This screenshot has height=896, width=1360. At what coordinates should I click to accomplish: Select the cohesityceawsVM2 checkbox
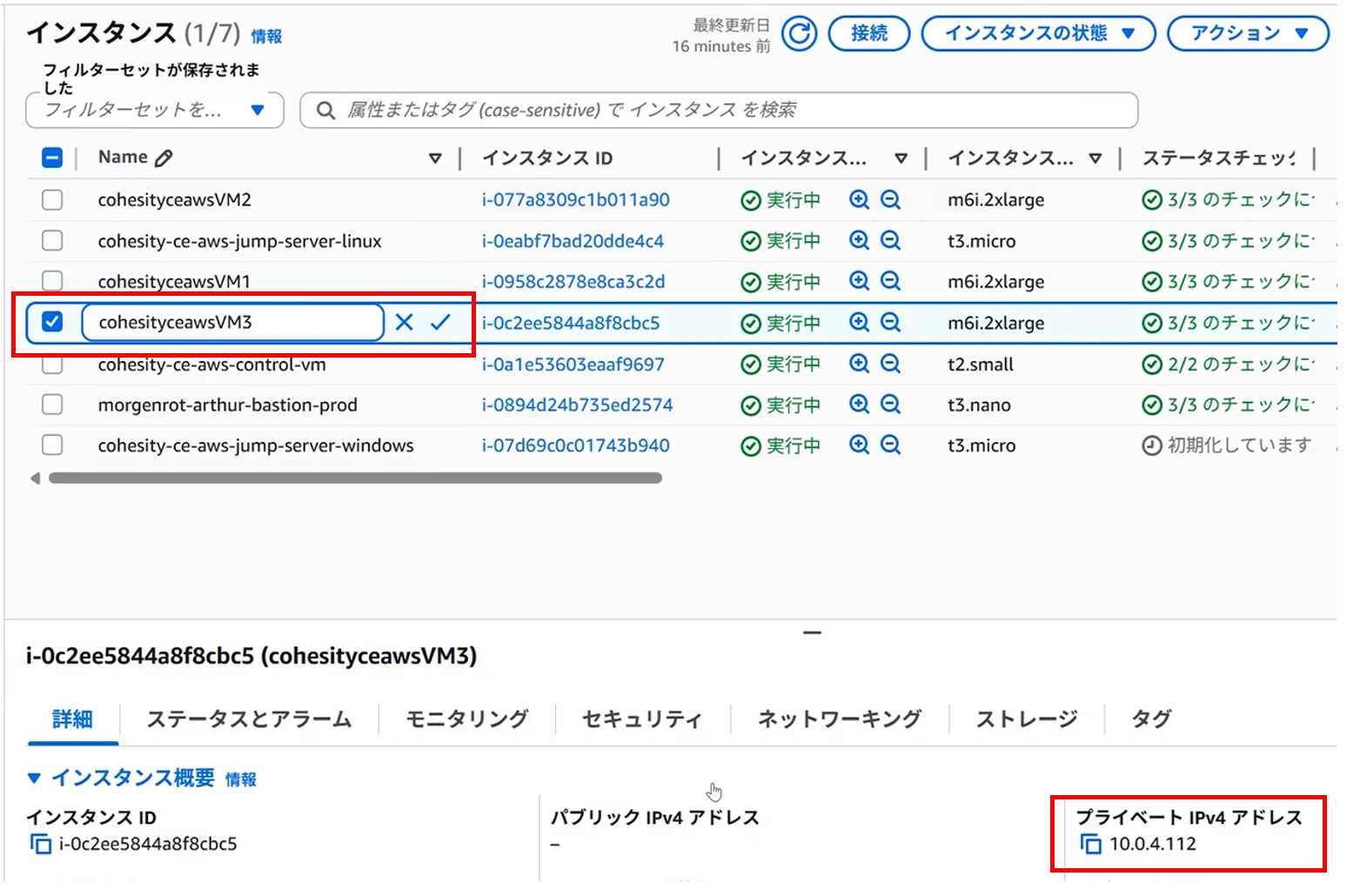click(52, 199)
